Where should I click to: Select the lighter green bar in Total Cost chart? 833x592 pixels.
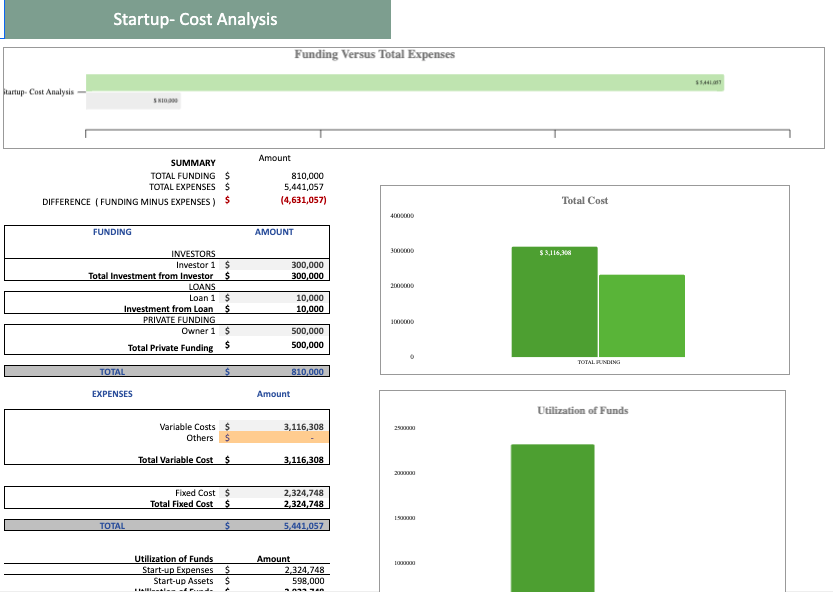[x=642, y=316]
